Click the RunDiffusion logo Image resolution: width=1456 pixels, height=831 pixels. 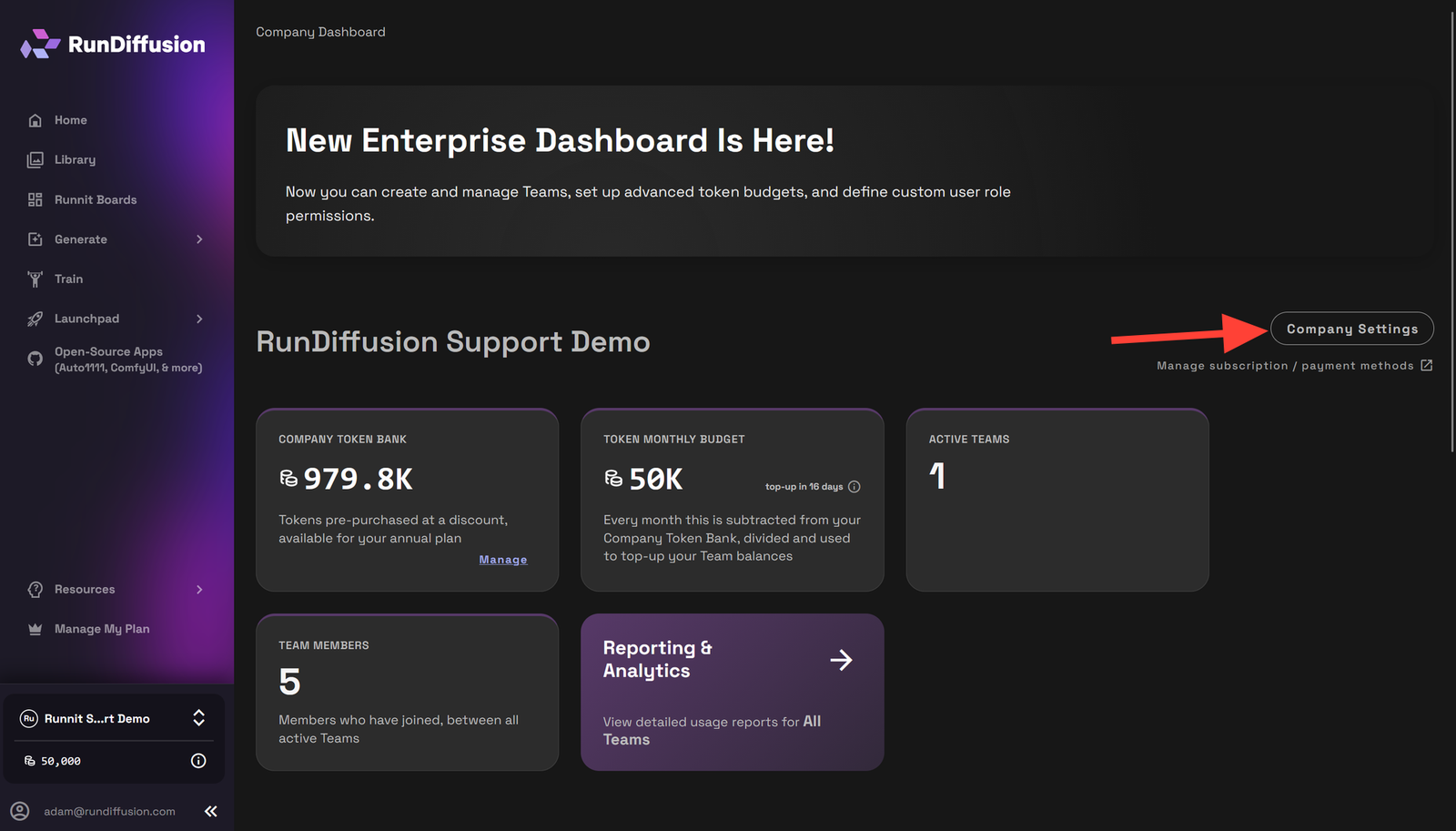coord(111,43)
